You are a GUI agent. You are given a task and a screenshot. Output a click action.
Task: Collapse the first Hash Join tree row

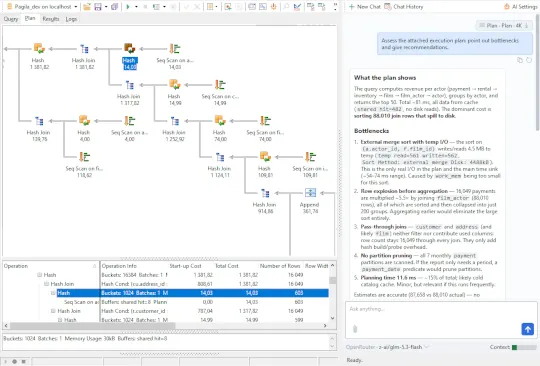(46, 284)
